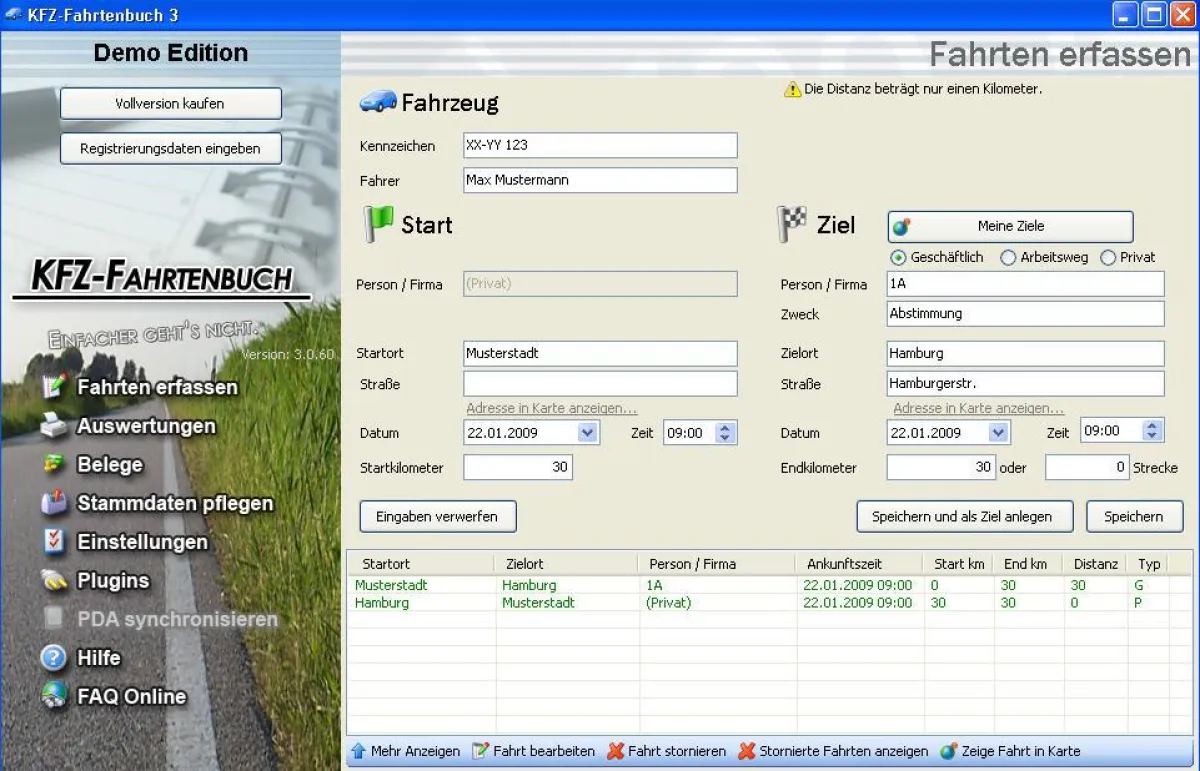Click the Kennzeichen input field
This screenshot has height=771, width=1200.
600,145
